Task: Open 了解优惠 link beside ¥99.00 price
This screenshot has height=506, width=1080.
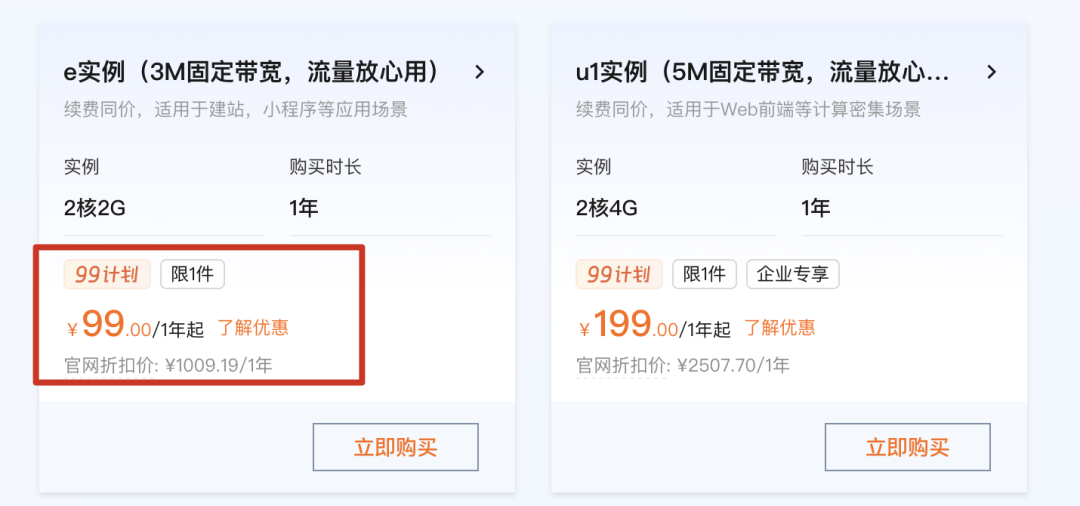Action: 253,328
